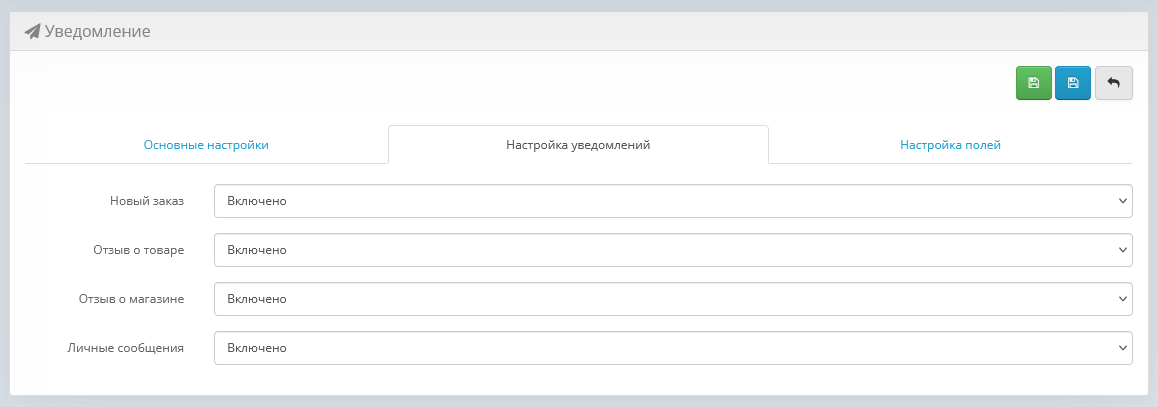Click the paper plane icon in header
The image size is (1158, 407).
point(32,31)
